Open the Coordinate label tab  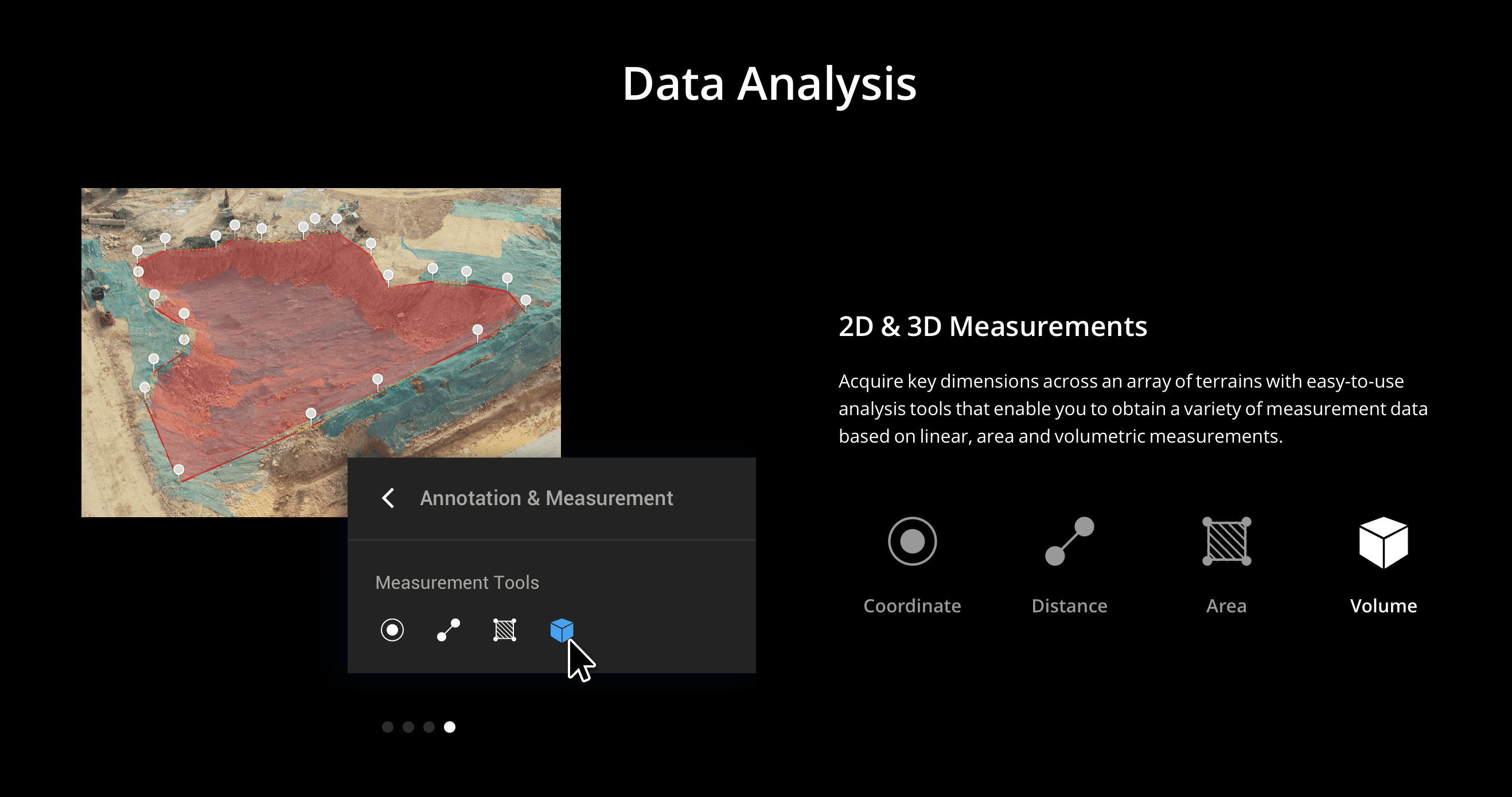pos(912,605)
